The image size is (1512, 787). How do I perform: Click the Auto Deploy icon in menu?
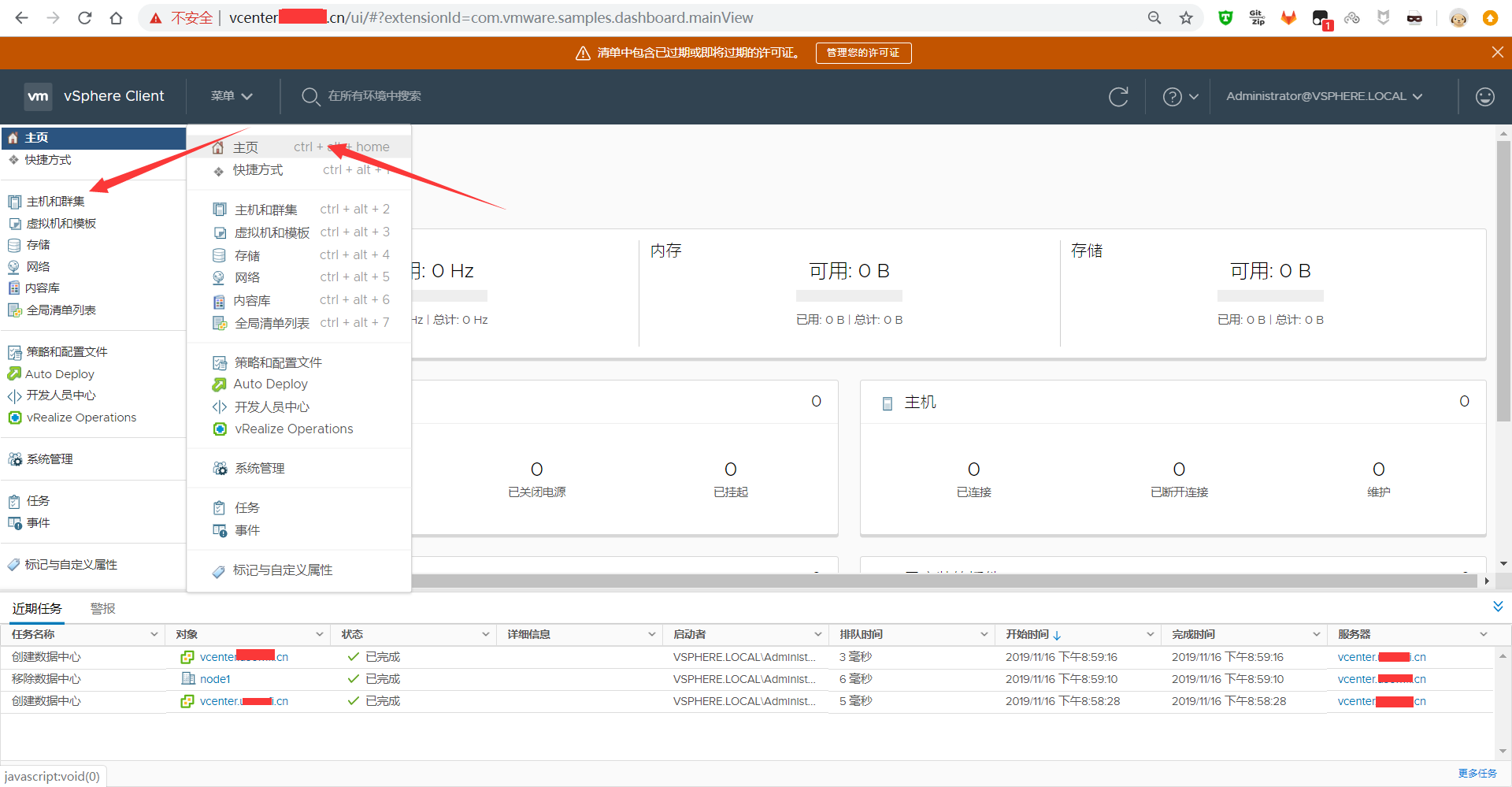pos(219,384)
